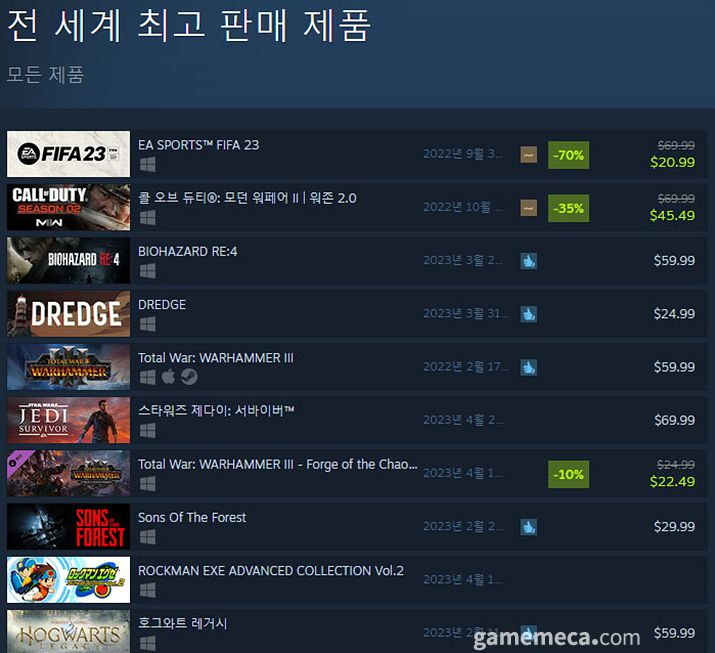Screen dimensions: 715x653
Task: Click the mixed review icon for FIFA 23
Action: coord(528,155)
